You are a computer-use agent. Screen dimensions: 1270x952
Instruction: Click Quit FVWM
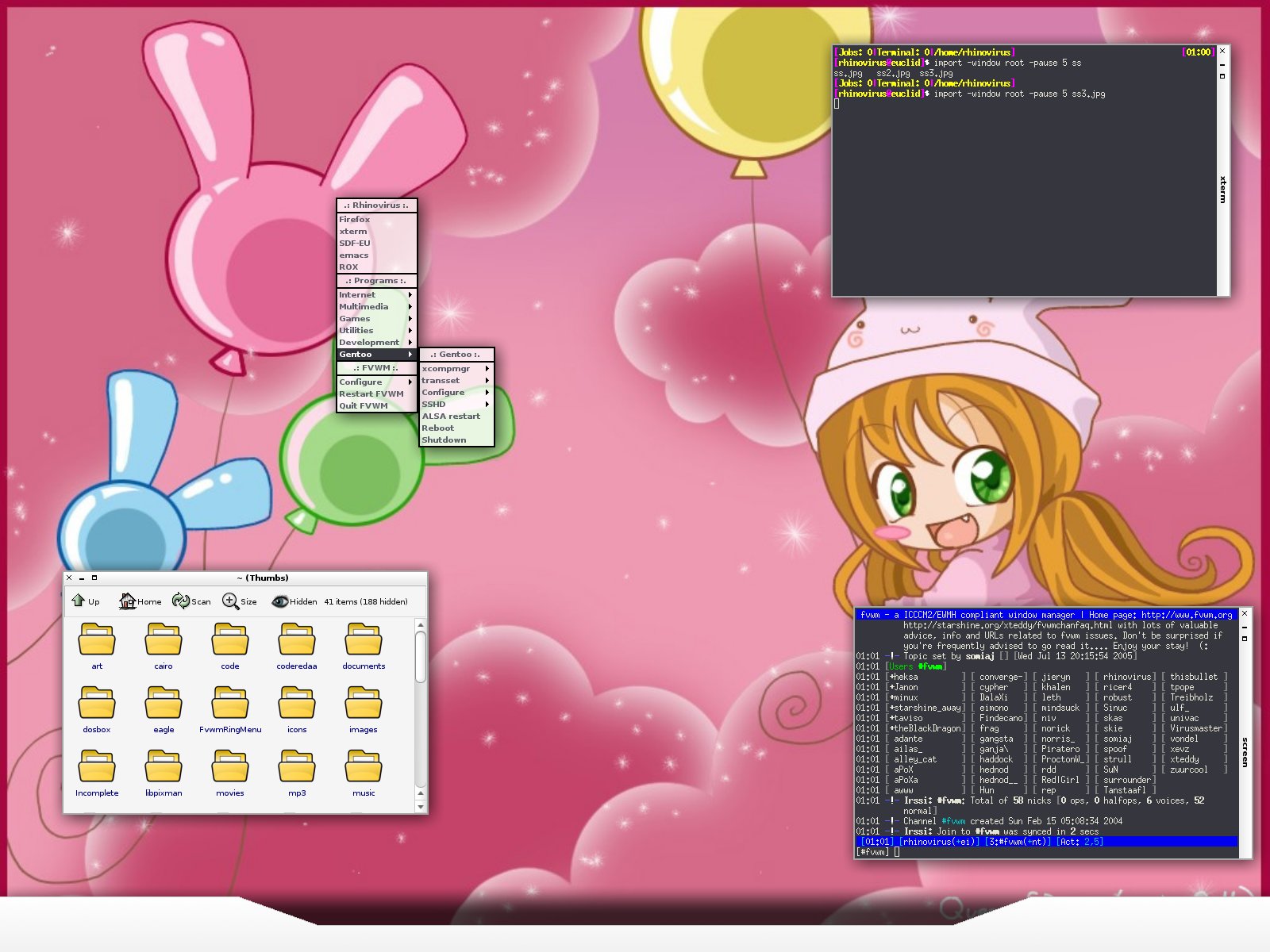(x=377, y=405)
